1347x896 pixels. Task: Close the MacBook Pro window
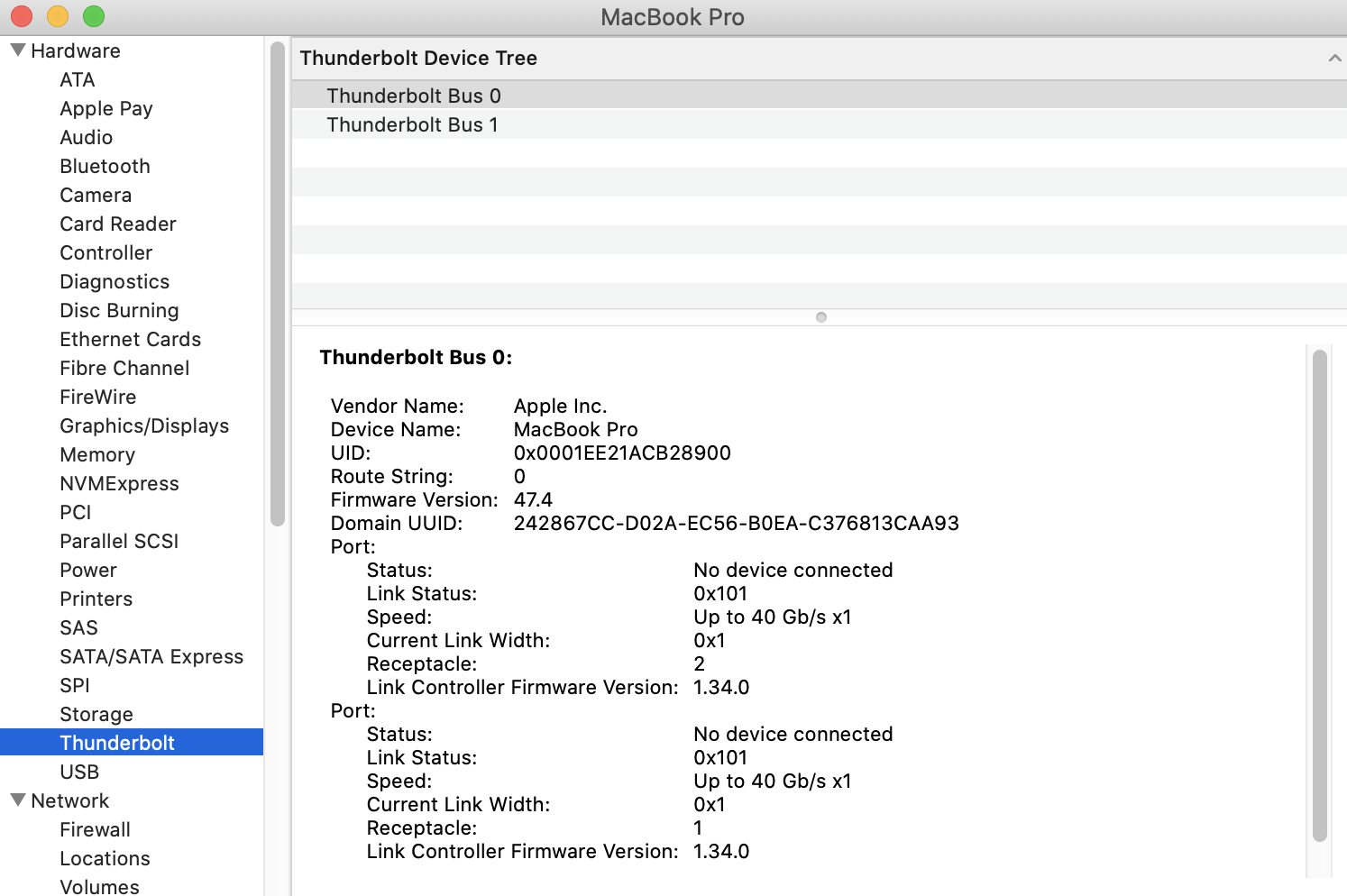coord(22,16)
